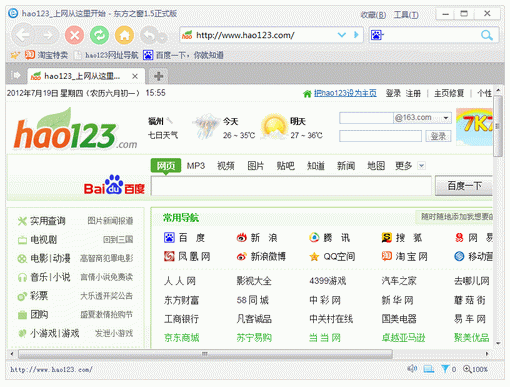Open 彩票 in the left sidebar

(x=39, y=296)
